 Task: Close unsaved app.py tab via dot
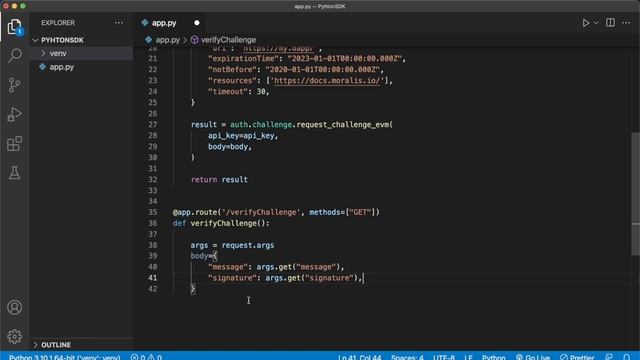click(x=197, y=23)
